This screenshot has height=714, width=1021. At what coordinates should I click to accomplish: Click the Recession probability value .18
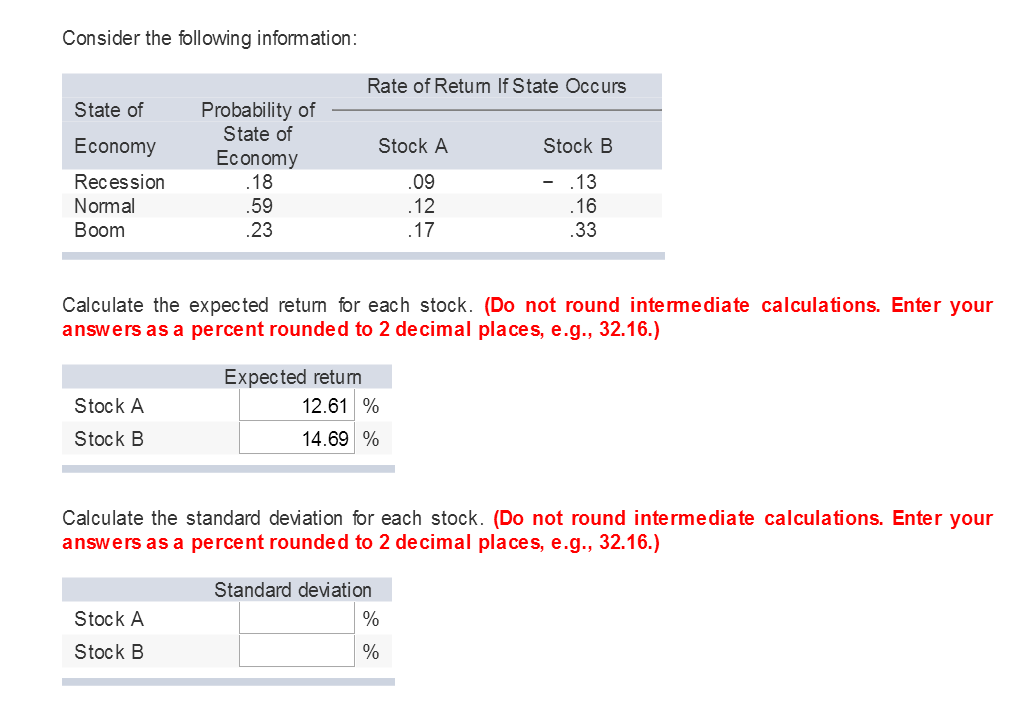point(258,182)
